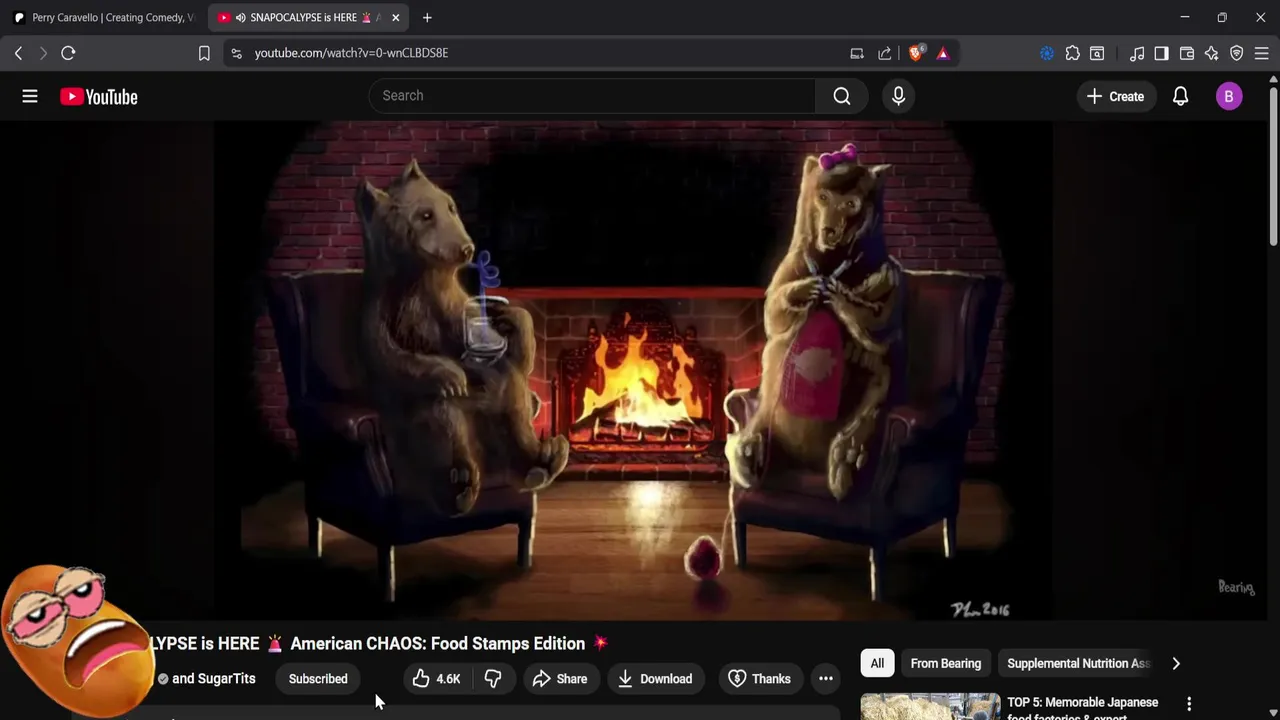Go back in browser history

[18, 53]
